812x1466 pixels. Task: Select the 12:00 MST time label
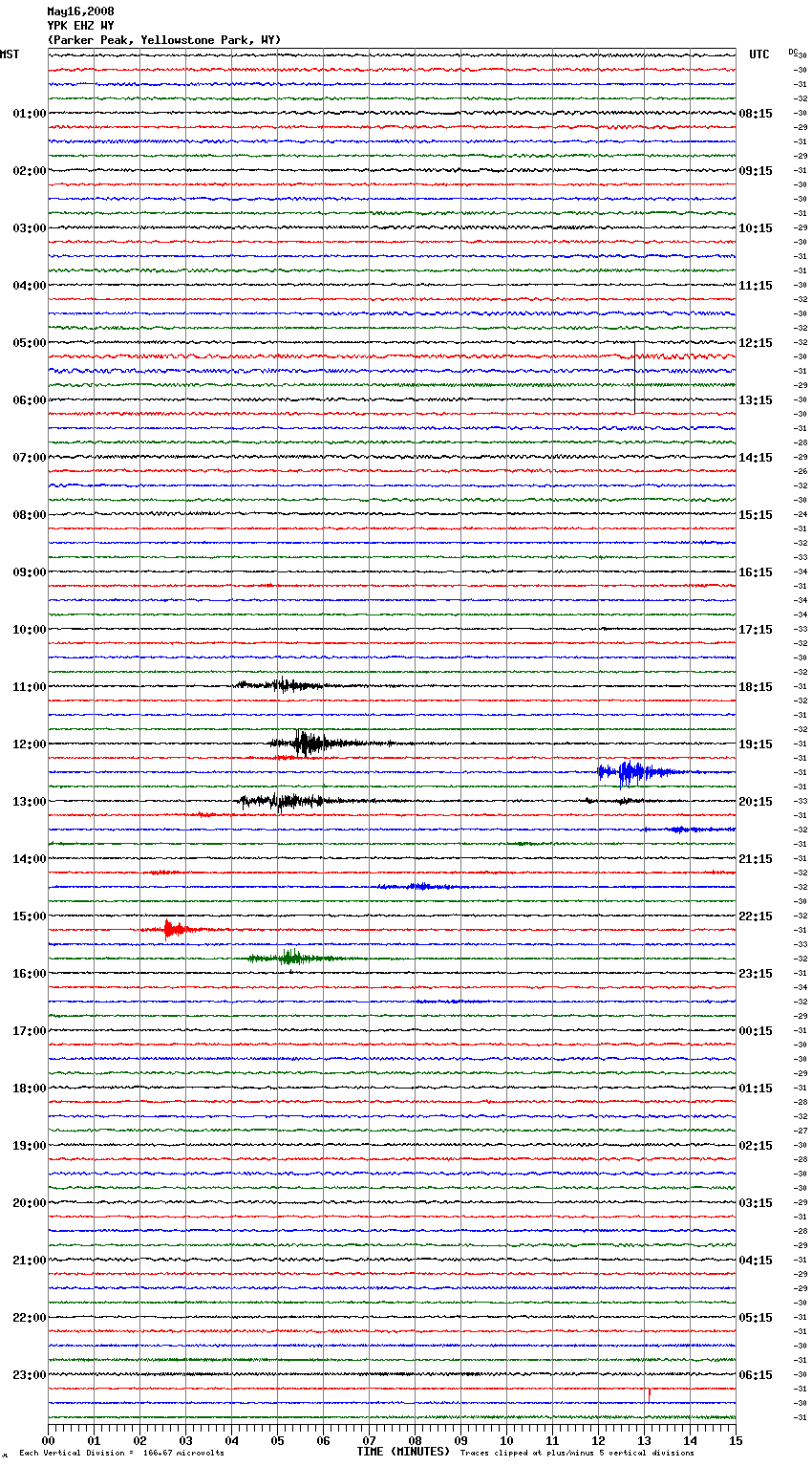[29, 744]
